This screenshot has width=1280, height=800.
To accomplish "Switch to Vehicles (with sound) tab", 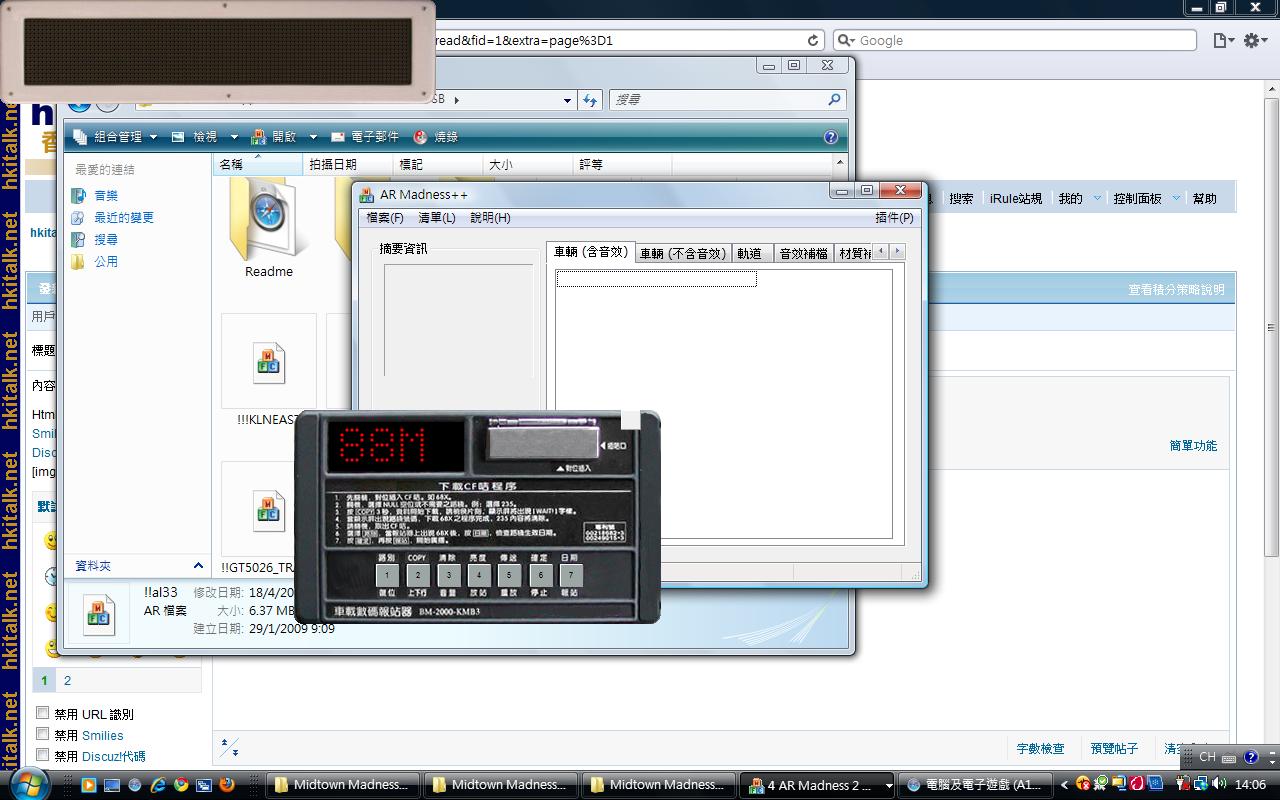I will [x=591, y=252].
